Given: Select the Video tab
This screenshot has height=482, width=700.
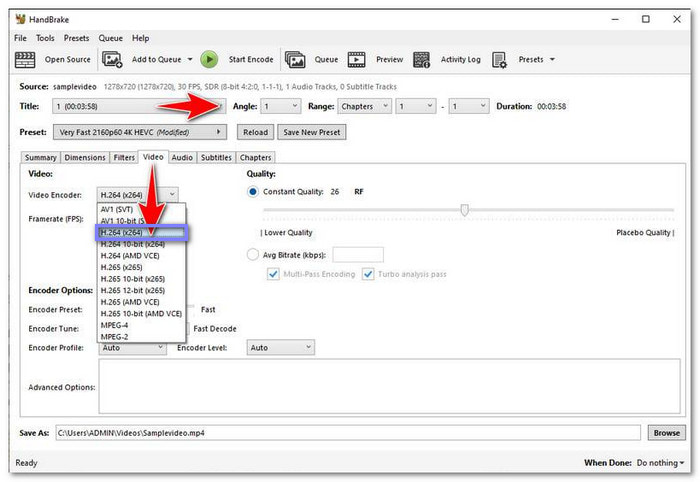Looking at the screenshot, I should [153, 157].
